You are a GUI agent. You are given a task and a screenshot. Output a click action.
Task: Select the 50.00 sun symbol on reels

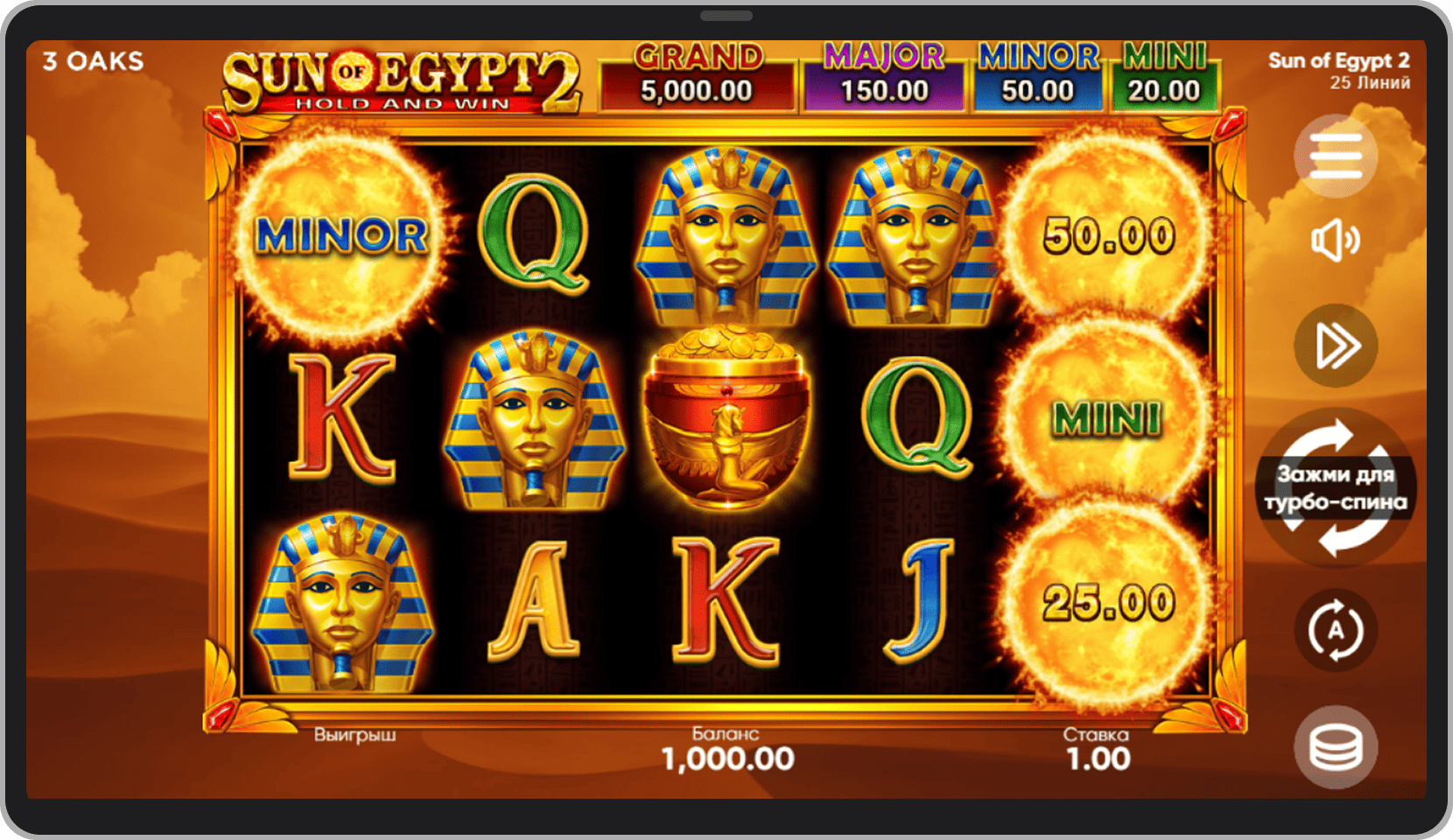1107,235
